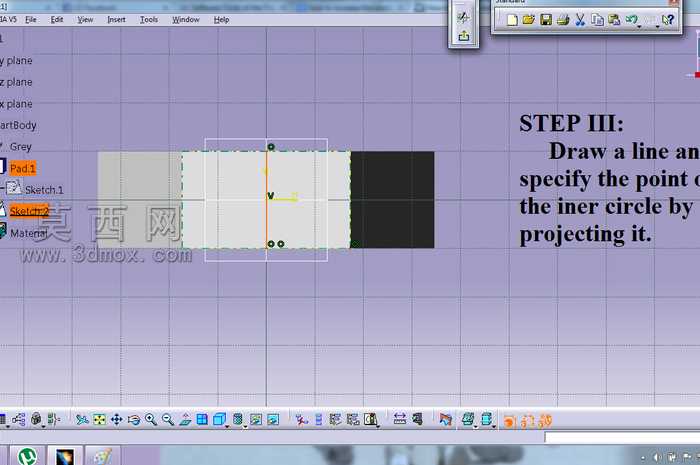
Task: Click the command input field at bottom
Action: (622, 438)
